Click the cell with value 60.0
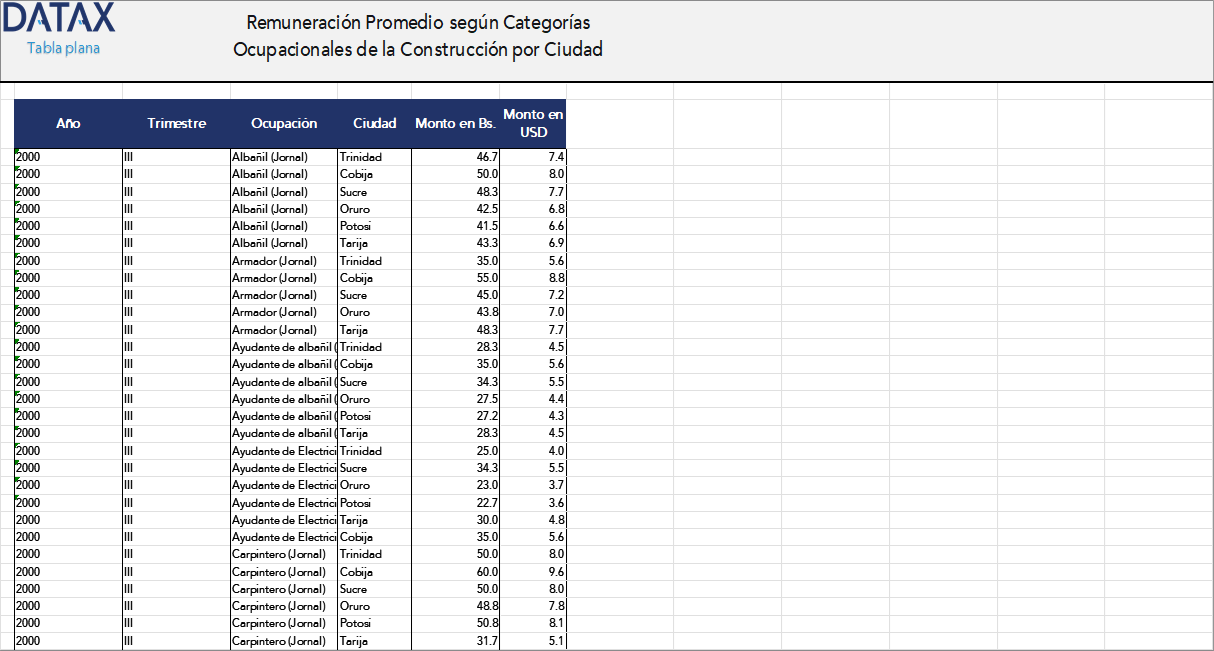Viewport: 1214px width, 651px height. [456, 572]
